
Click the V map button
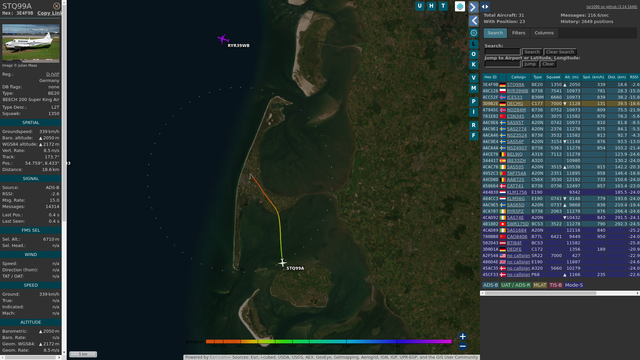pyautogui.click(x=473, y=78)
